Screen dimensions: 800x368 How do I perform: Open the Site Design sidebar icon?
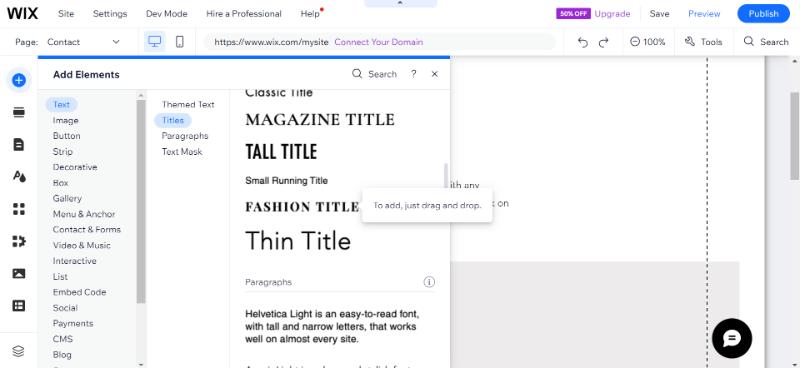(19, 177)
